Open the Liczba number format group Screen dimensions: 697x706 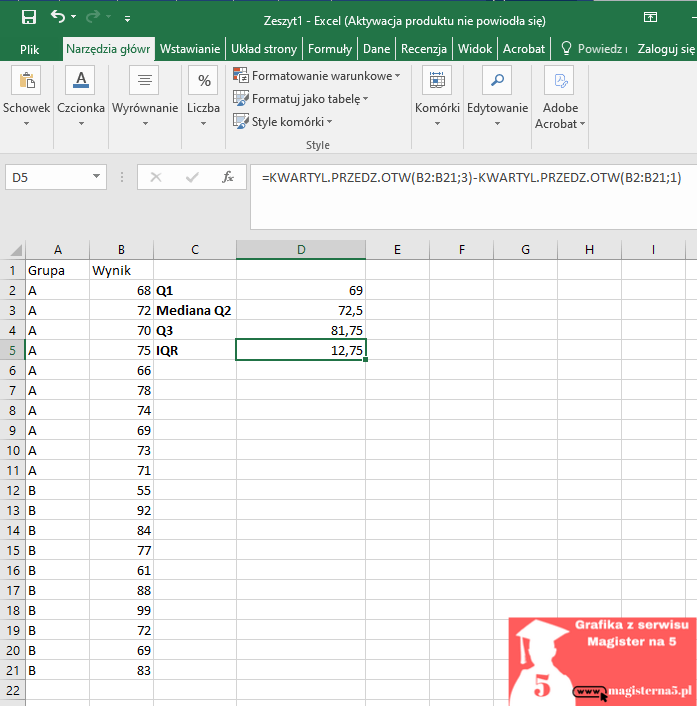(x=203, y=98)
